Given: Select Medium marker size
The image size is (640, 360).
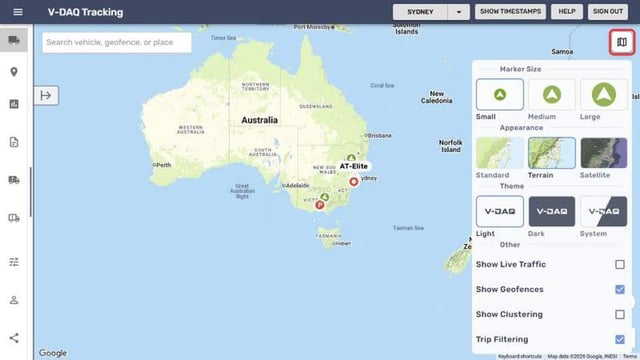Looking at the screenshot, I should 551,95.
